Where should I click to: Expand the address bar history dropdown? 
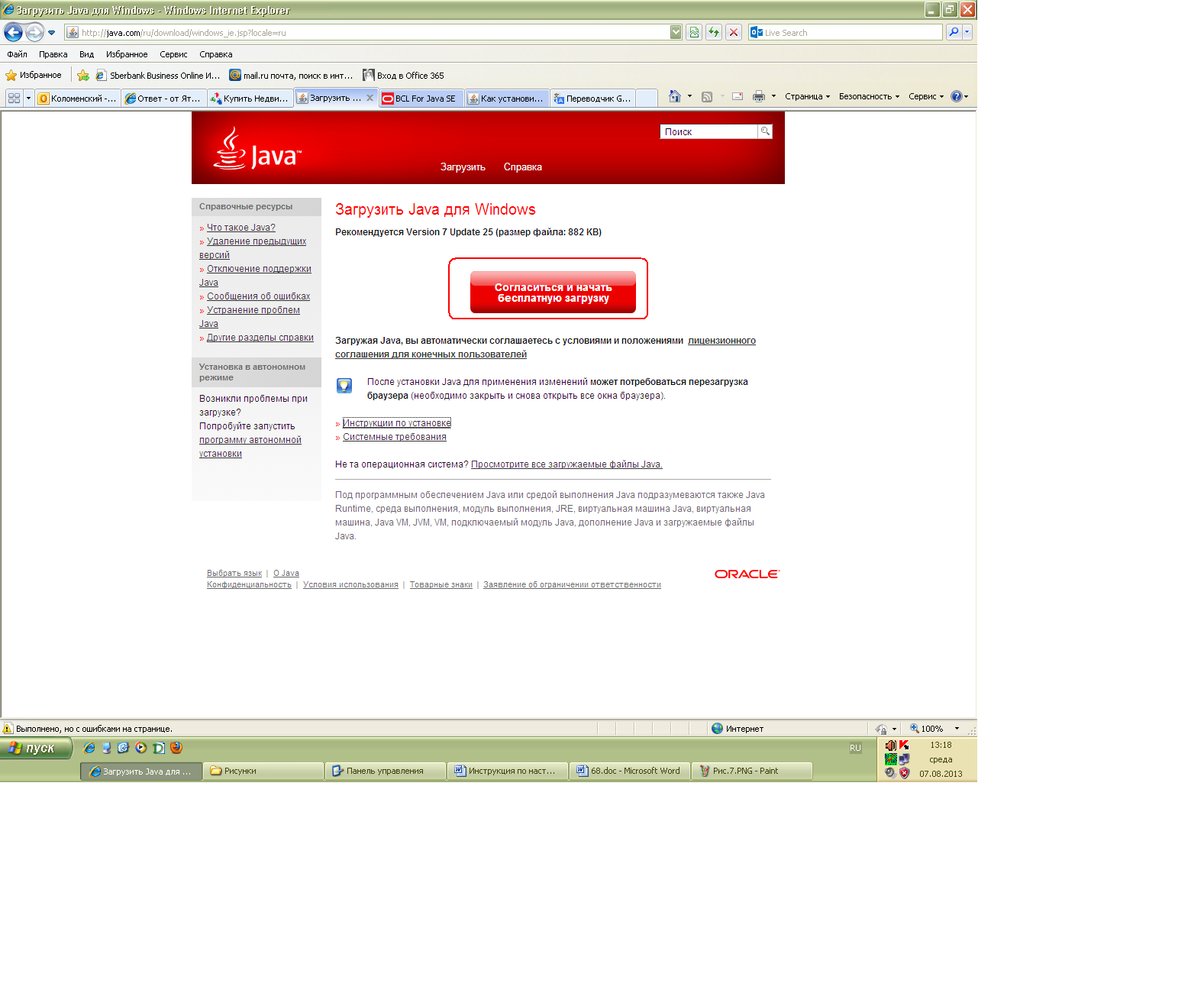(x=676, y=32)
